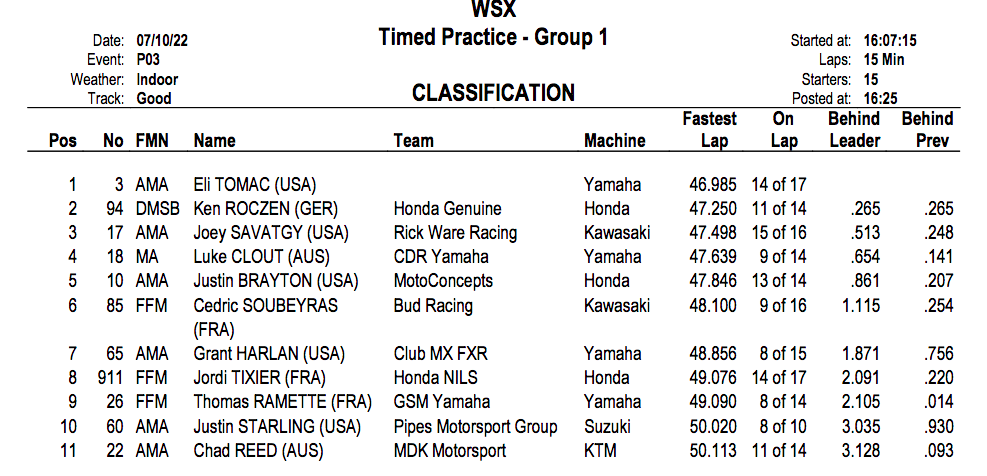Image resolution: width=987 pixels, height=476 pixels.
Task: Select Club MX FXR team
Action: [x=441, y=354]
